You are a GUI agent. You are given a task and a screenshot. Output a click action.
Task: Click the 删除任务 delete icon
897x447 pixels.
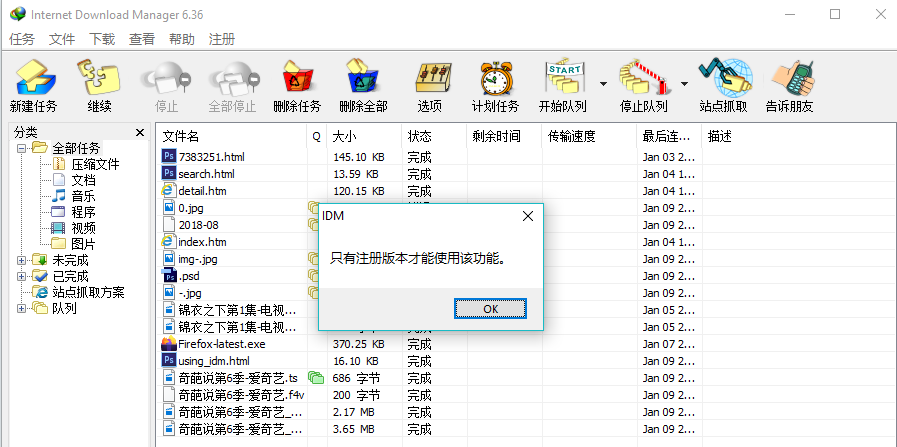click(297, 76)
